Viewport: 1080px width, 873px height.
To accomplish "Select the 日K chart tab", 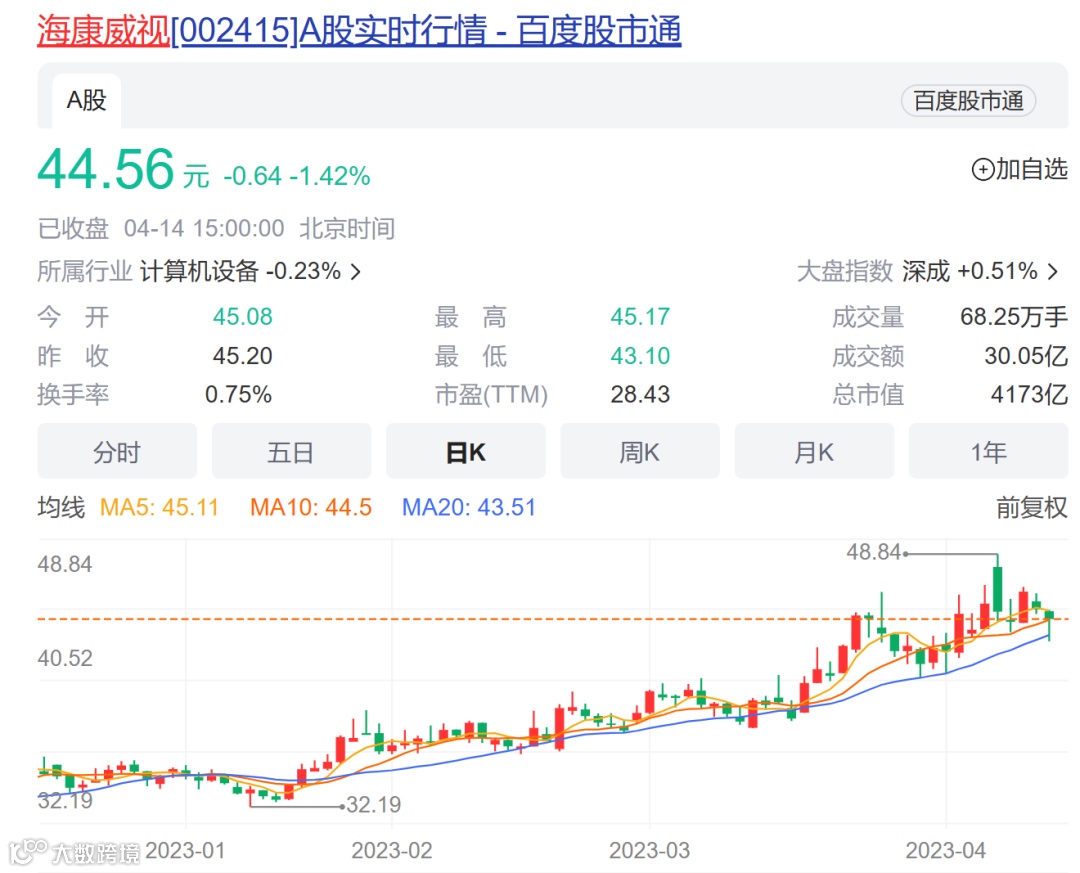I will tap(466, 452).
